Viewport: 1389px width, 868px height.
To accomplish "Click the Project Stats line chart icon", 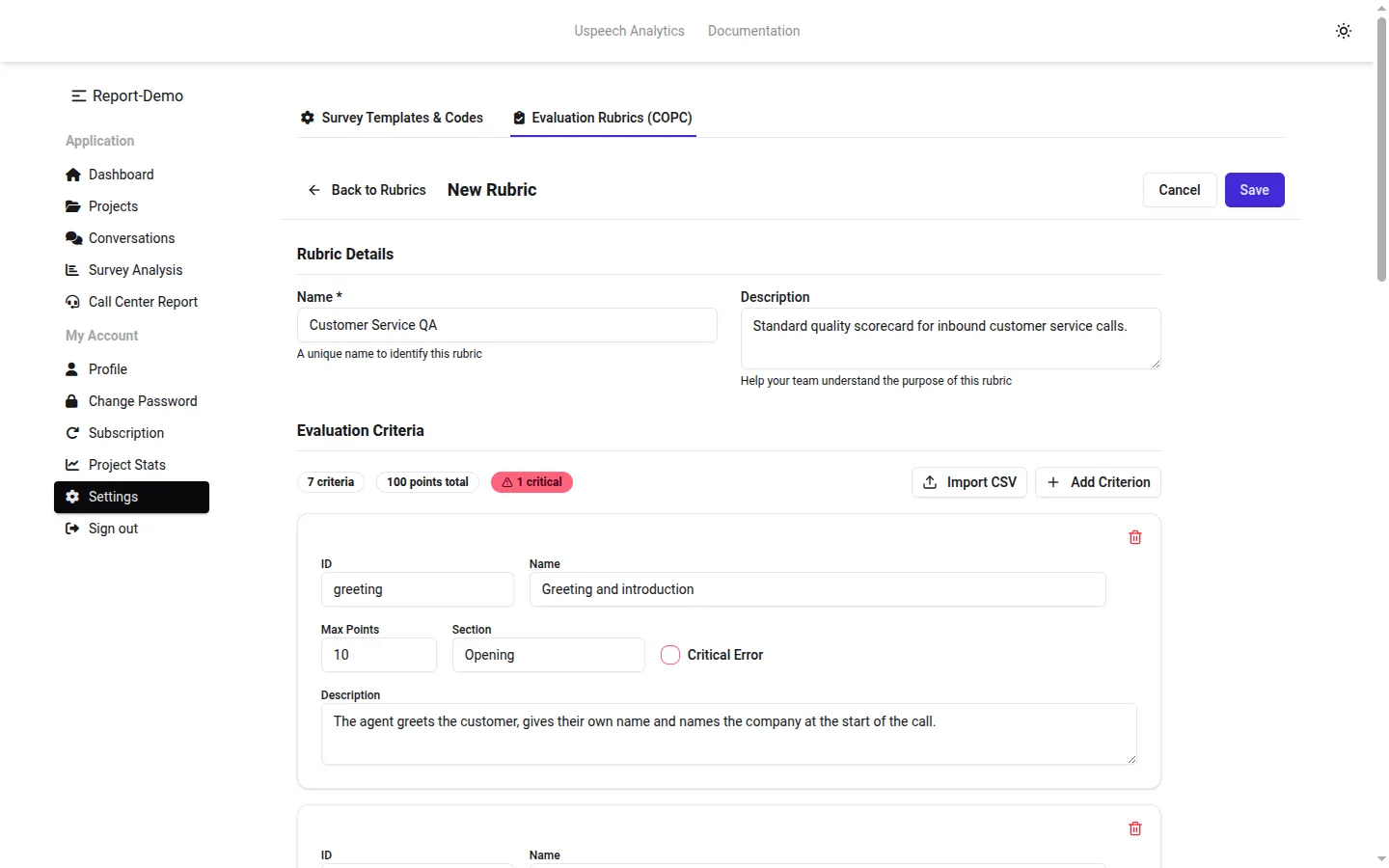I will pos(72,465).
